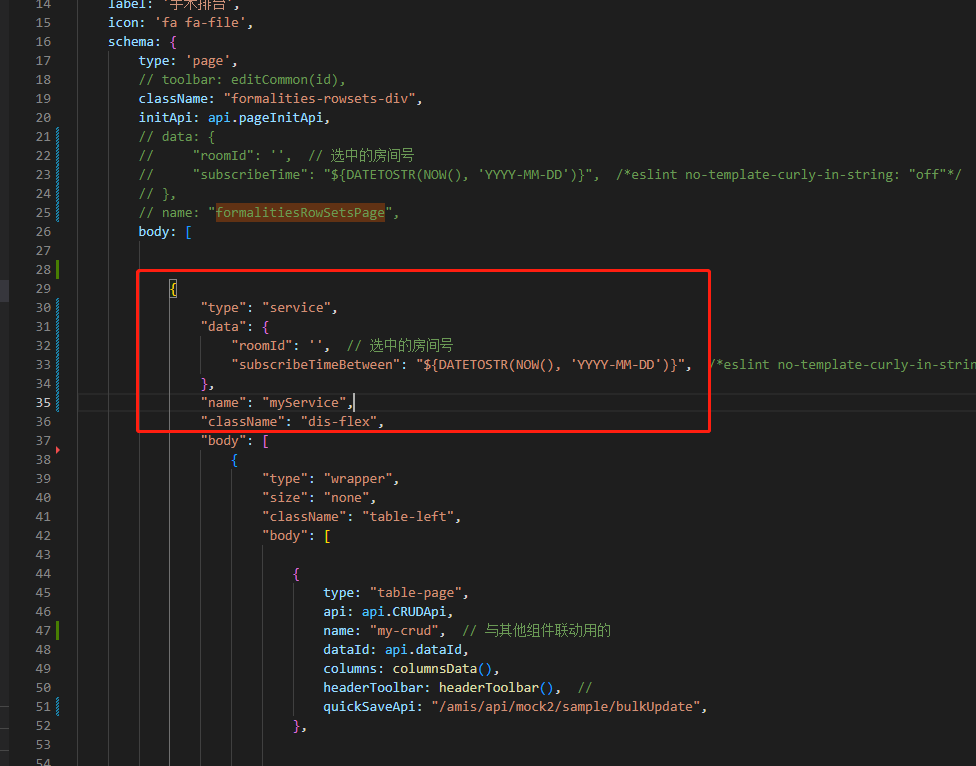The height and width of the screenshot is (766, 976).
Task: Click line number 16 in the gutter
Action: [43, 42]
